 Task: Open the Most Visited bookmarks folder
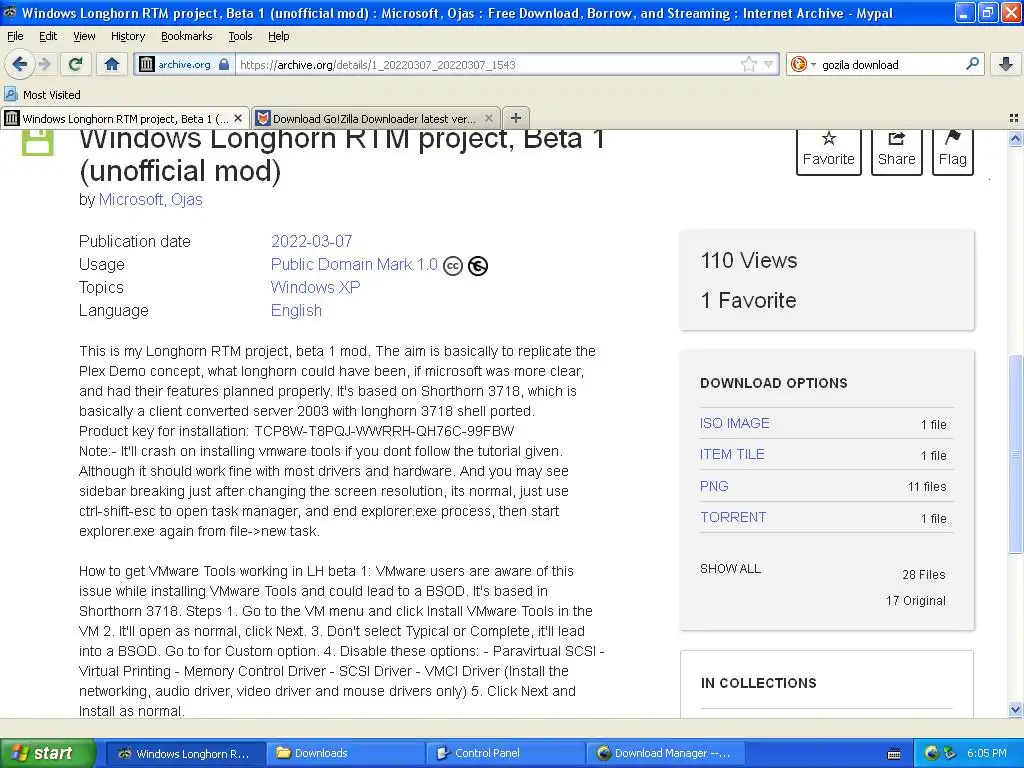point(43,95)
